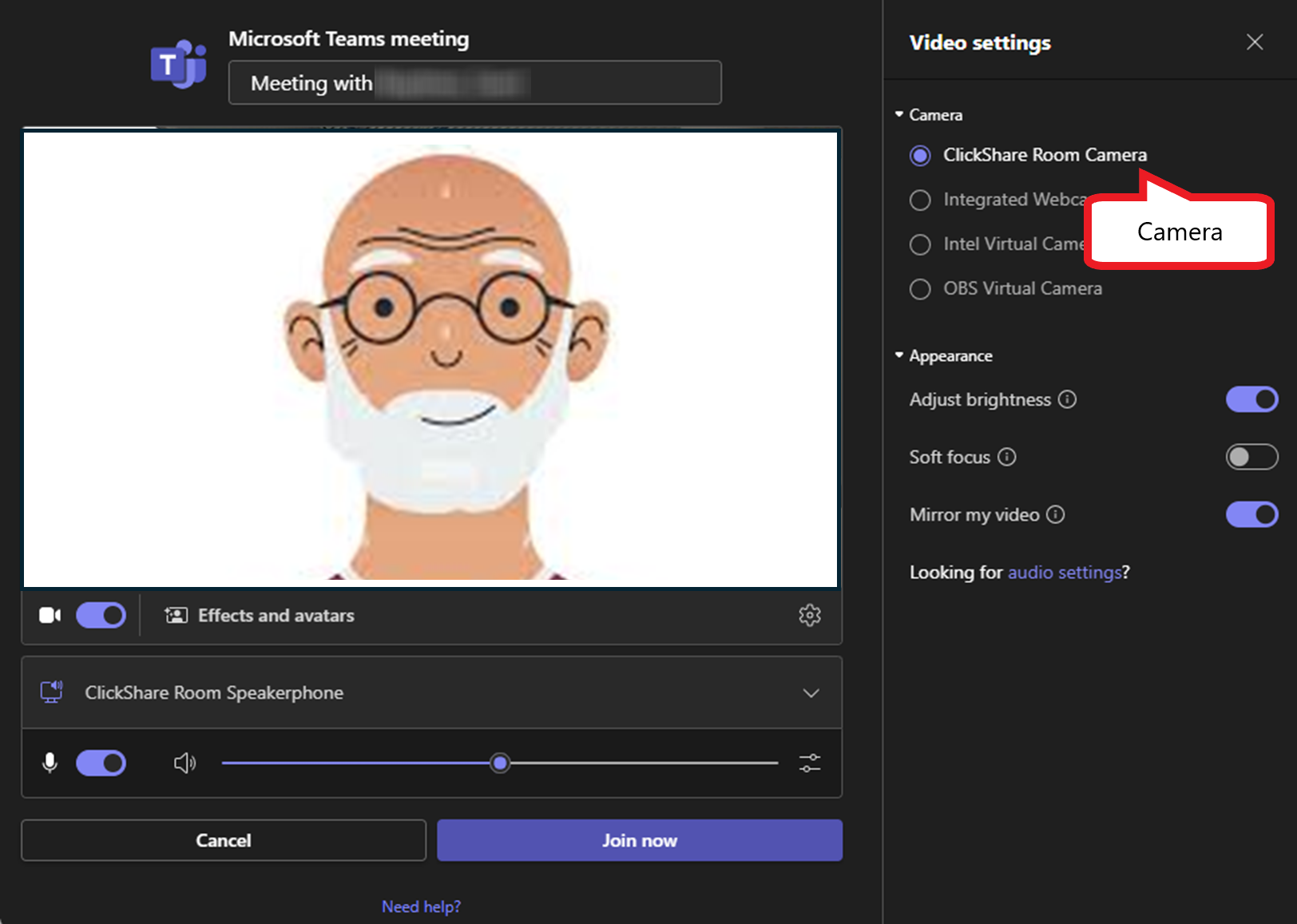Click the video camera icon
The image size is (1297, 924).
pos(50,615)
